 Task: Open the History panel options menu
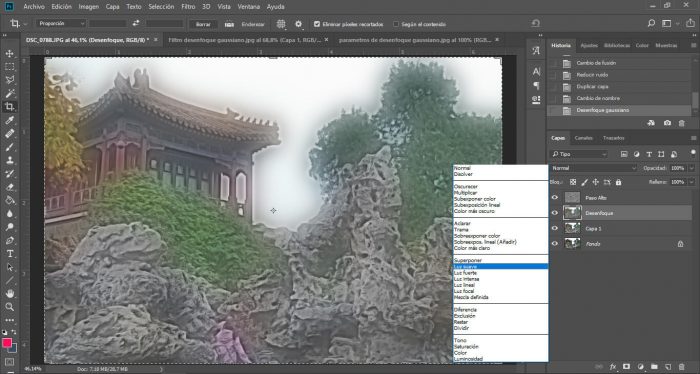(693, 46)
